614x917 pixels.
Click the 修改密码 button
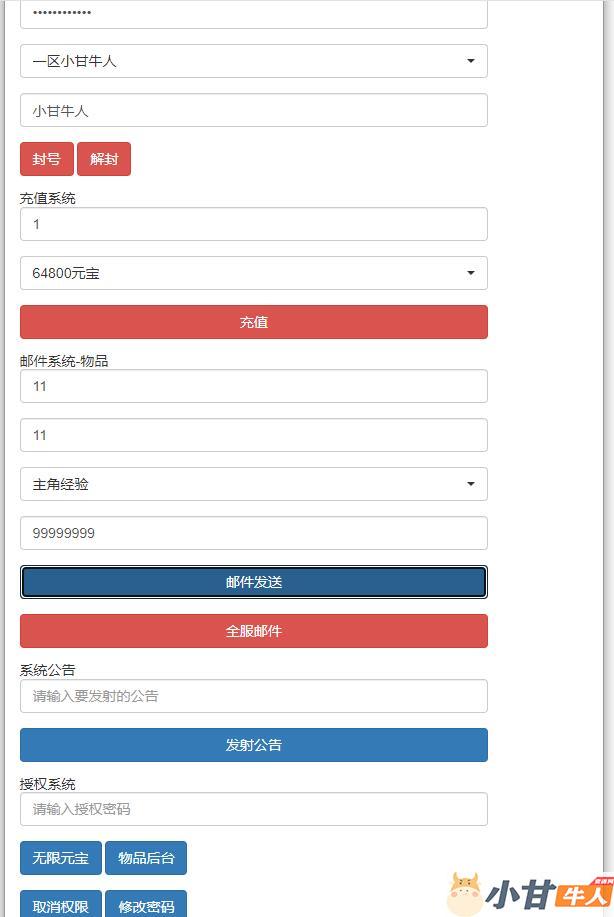[x=146, y=905]
